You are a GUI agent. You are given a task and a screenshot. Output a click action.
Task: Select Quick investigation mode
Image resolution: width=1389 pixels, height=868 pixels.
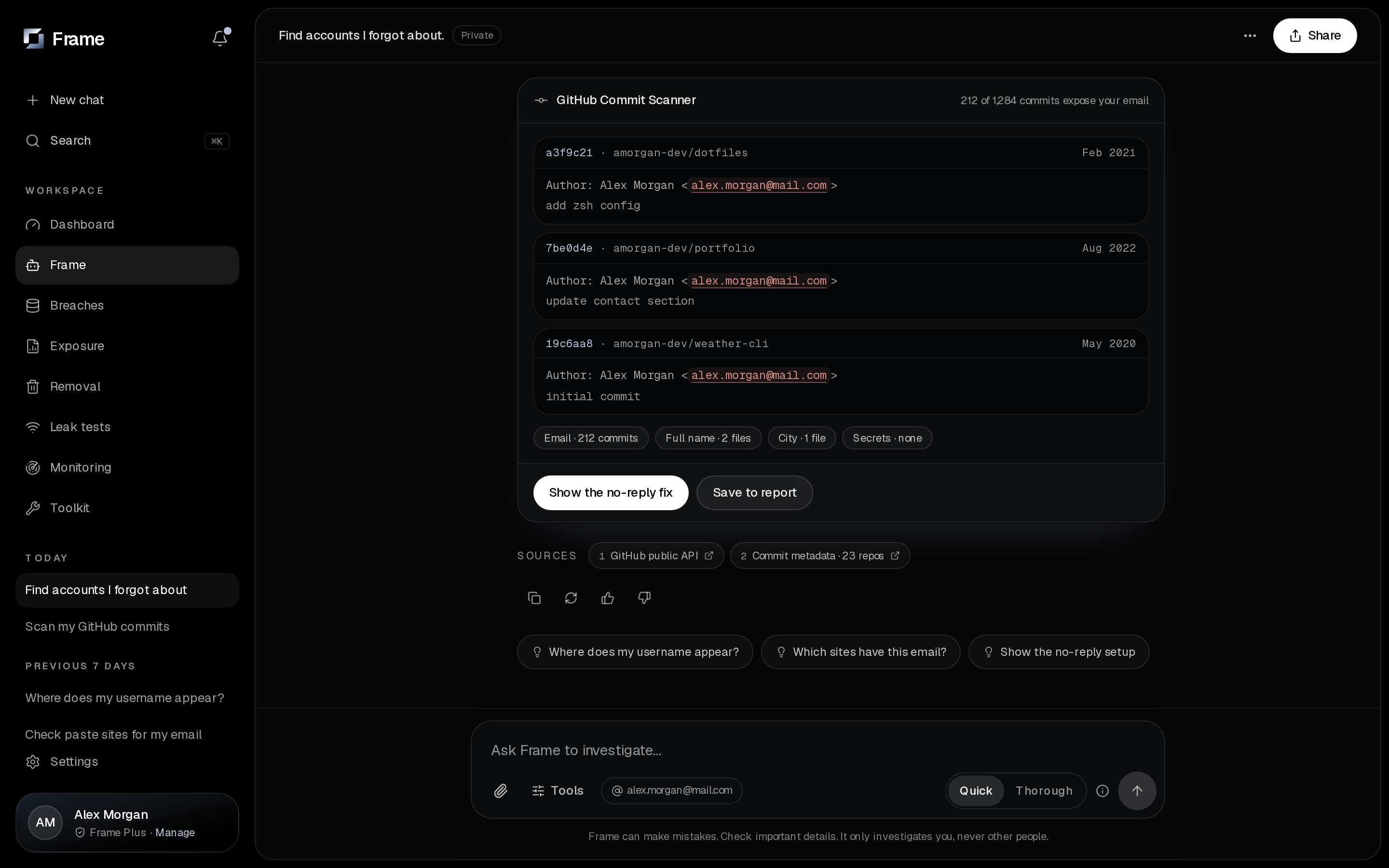click(x=975, y=790)
